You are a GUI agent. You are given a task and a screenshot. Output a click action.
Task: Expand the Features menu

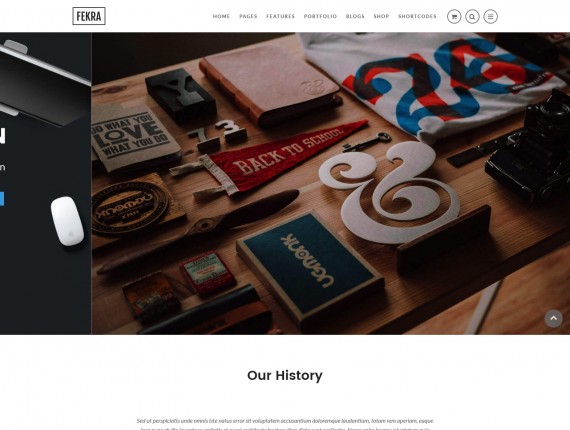281,16
